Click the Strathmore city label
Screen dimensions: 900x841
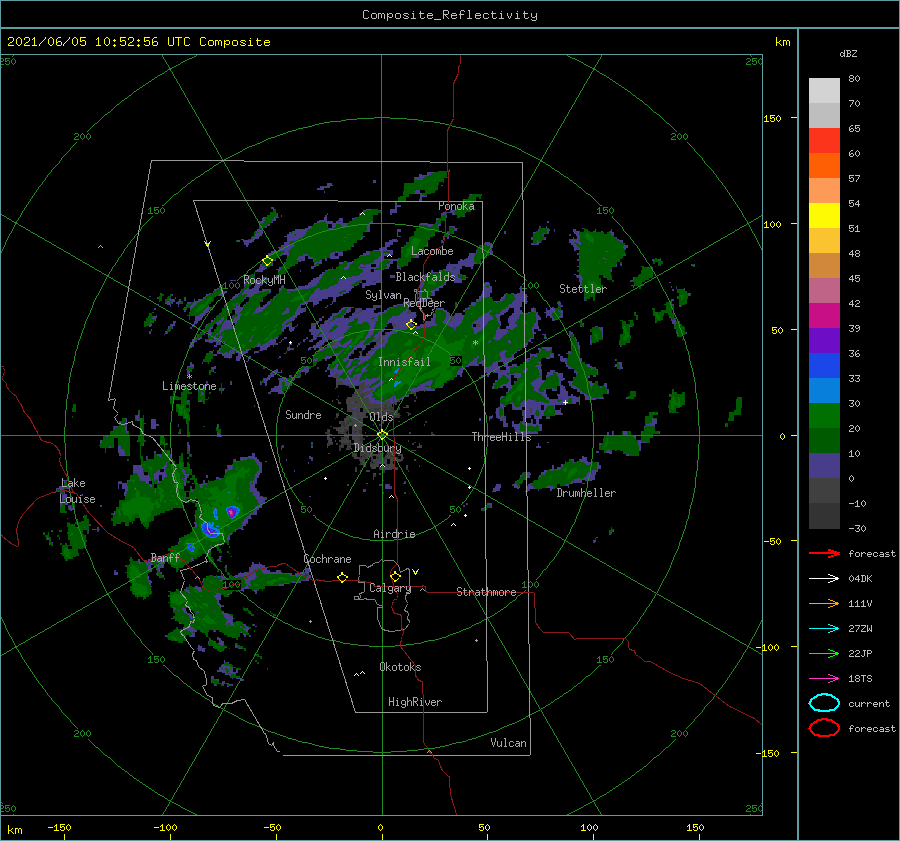[486, 592]
